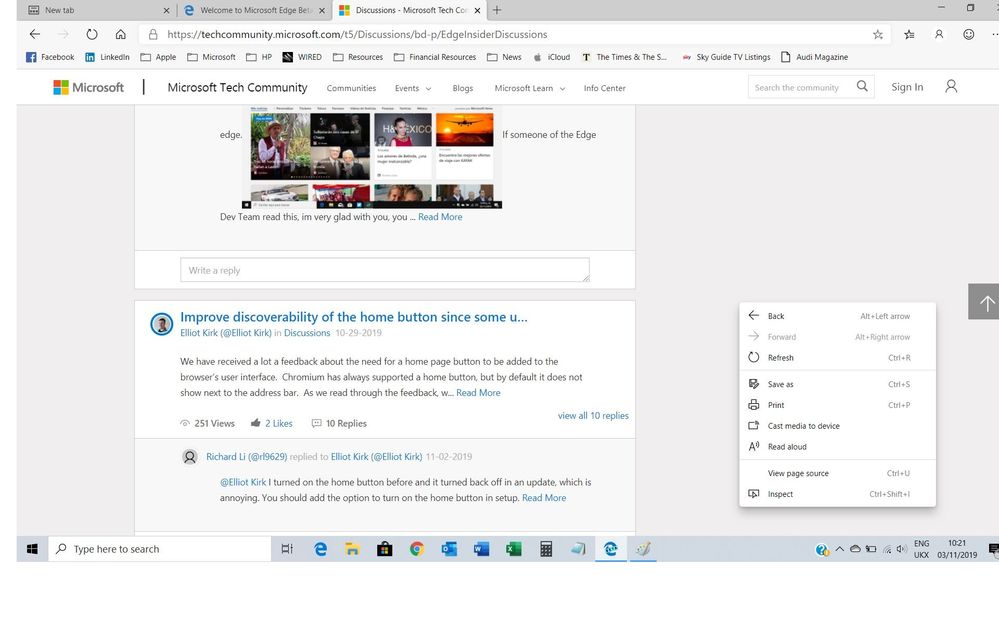Open the Audi Magazine bookmark
Image resolution: width=999 pixels, height=629 pixels.
point(814,57)
